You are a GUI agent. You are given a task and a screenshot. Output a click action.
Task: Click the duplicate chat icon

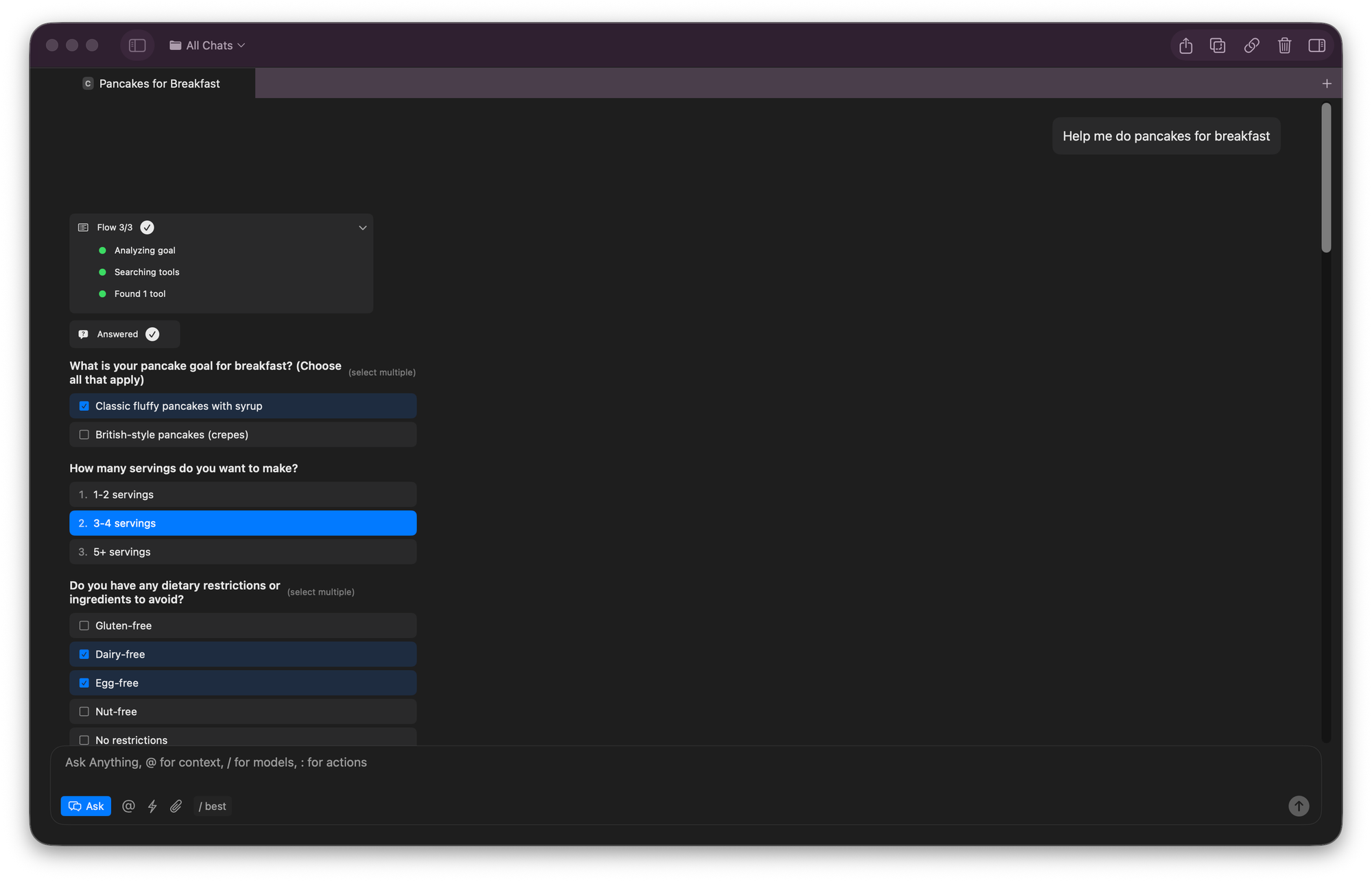coord(1218,45)
